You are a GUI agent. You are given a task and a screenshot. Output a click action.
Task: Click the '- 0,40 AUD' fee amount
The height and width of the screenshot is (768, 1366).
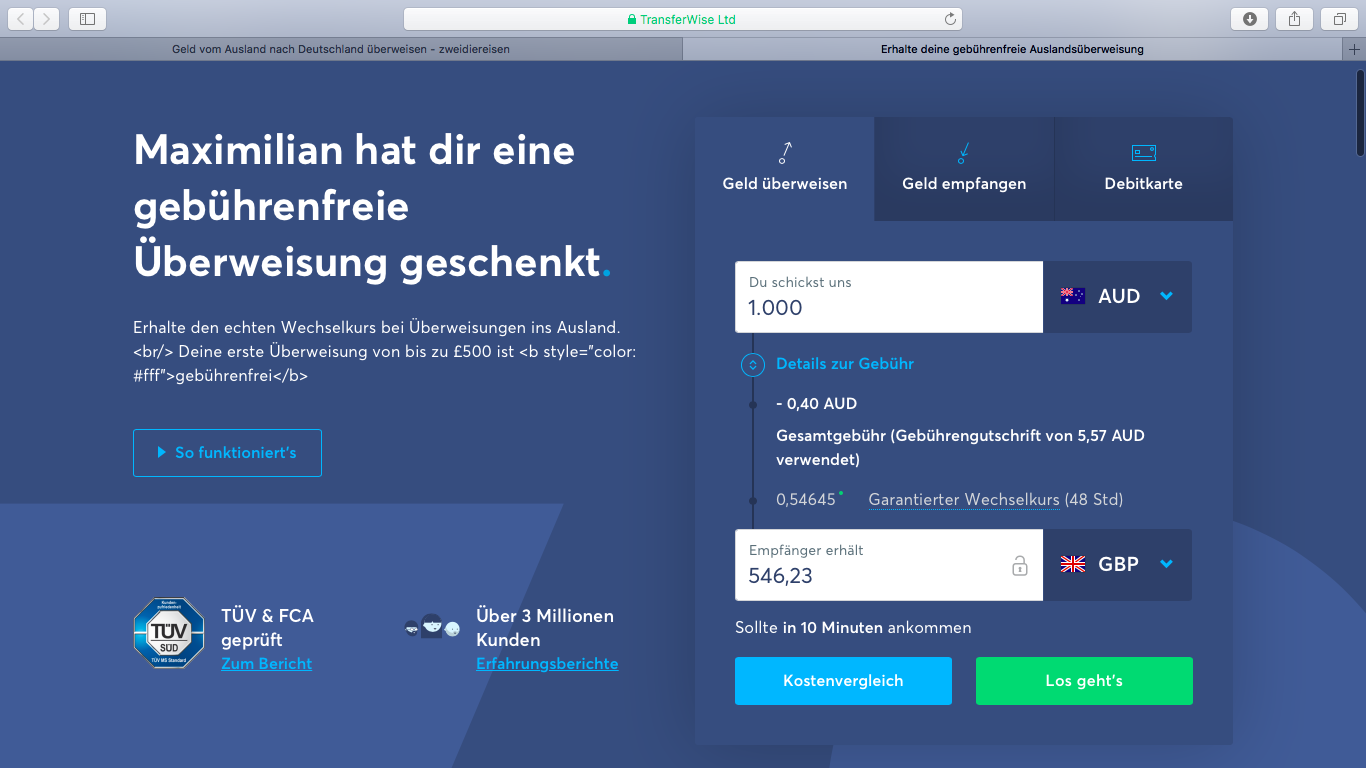[817, 404]
